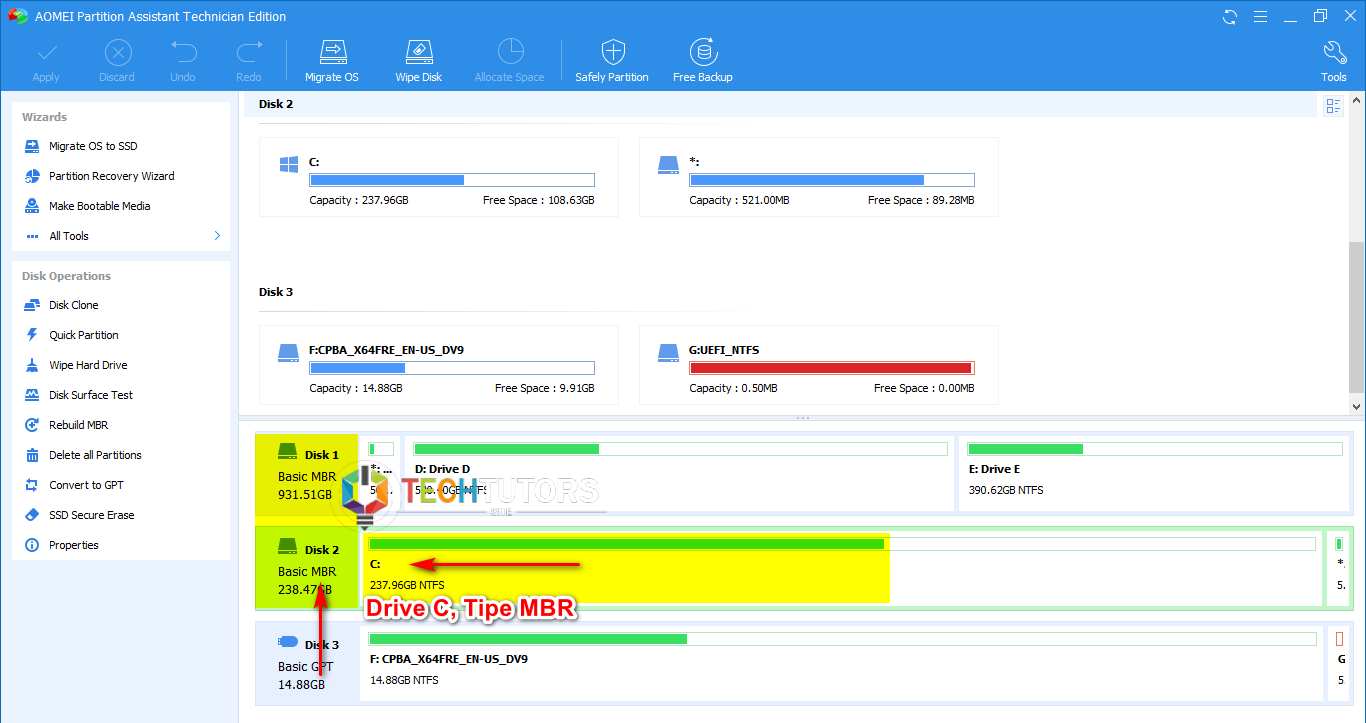Click the Redo arrow icon

coord(248,52)
